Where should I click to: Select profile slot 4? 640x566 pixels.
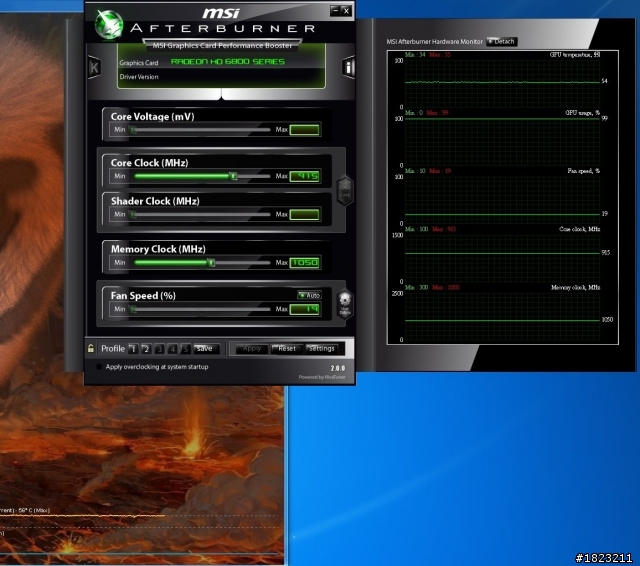tap(172, 348)
